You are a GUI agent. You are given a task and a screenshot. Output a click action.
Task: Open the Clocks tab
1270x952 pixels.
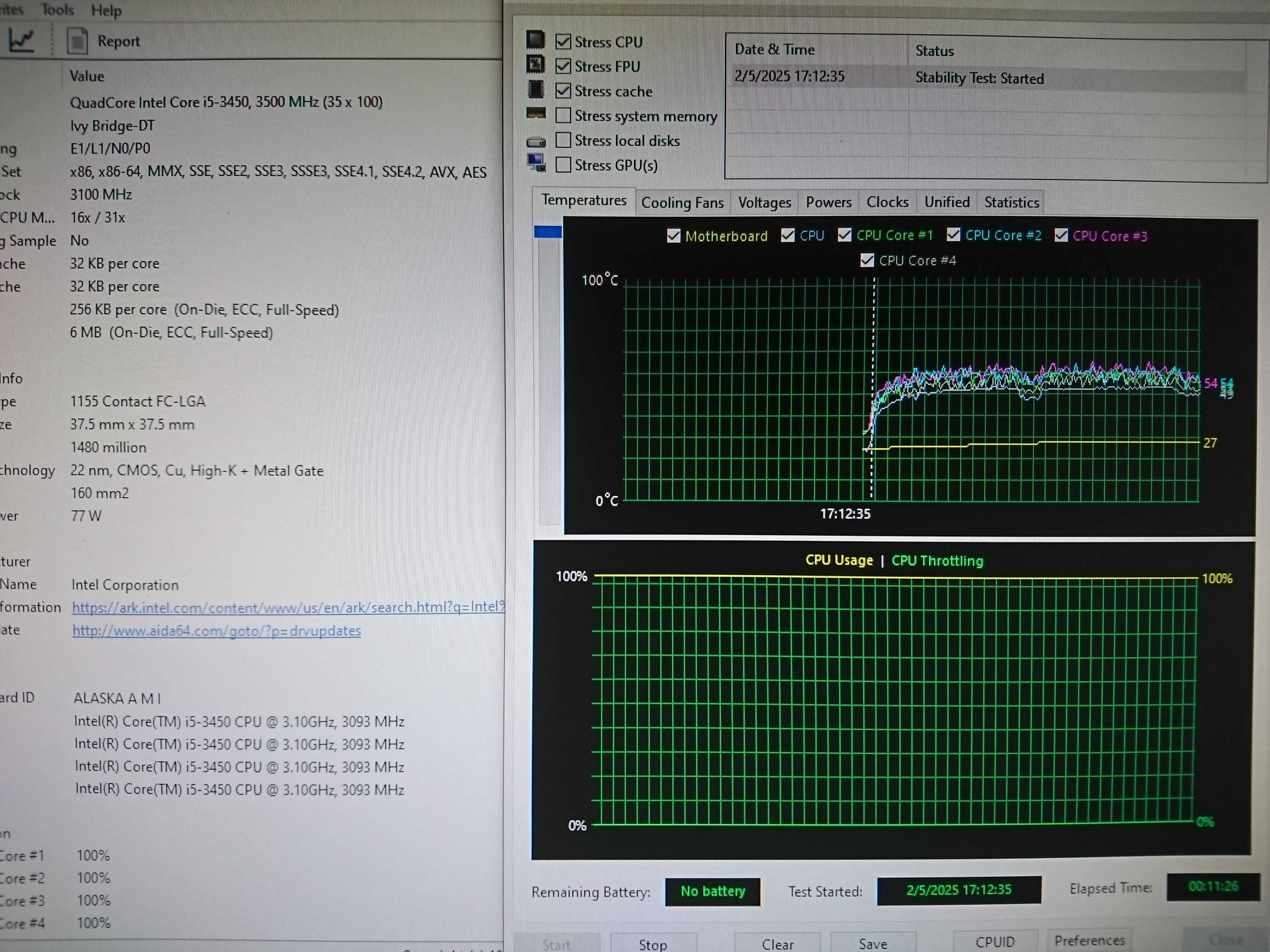pos(887,202)
